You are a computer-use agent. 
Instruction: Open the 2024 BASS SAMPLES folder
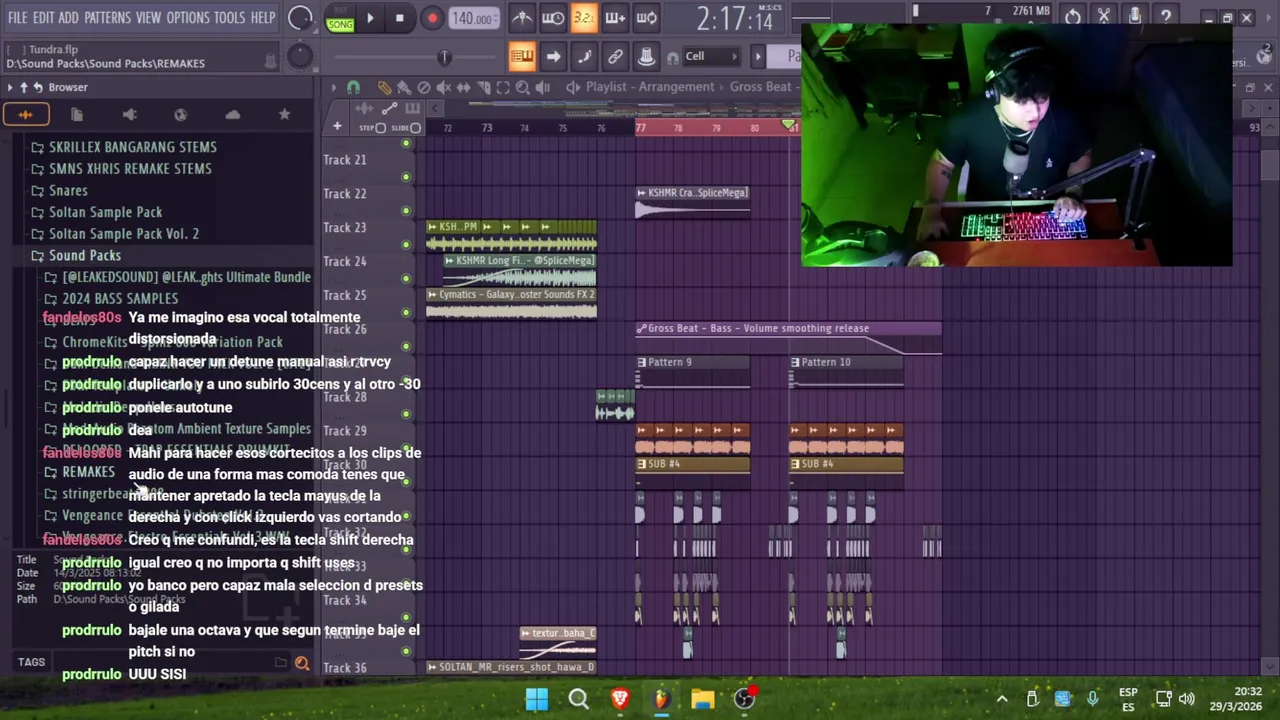(120, 299)
